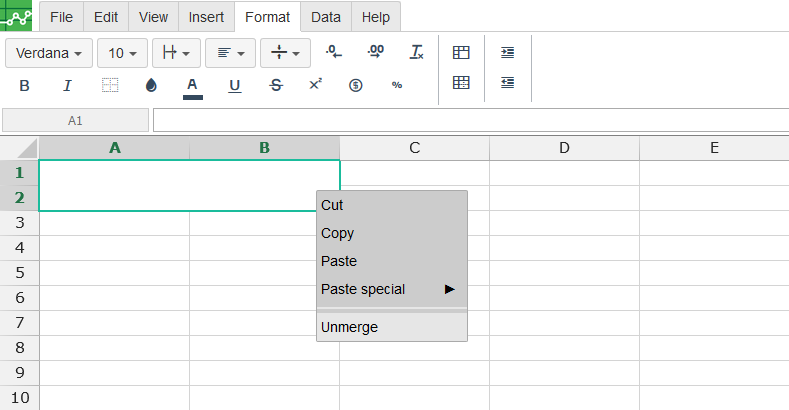The image size is (789, 410).
Task: Select Unmerge from the context menu
Action: coord(349,327)
